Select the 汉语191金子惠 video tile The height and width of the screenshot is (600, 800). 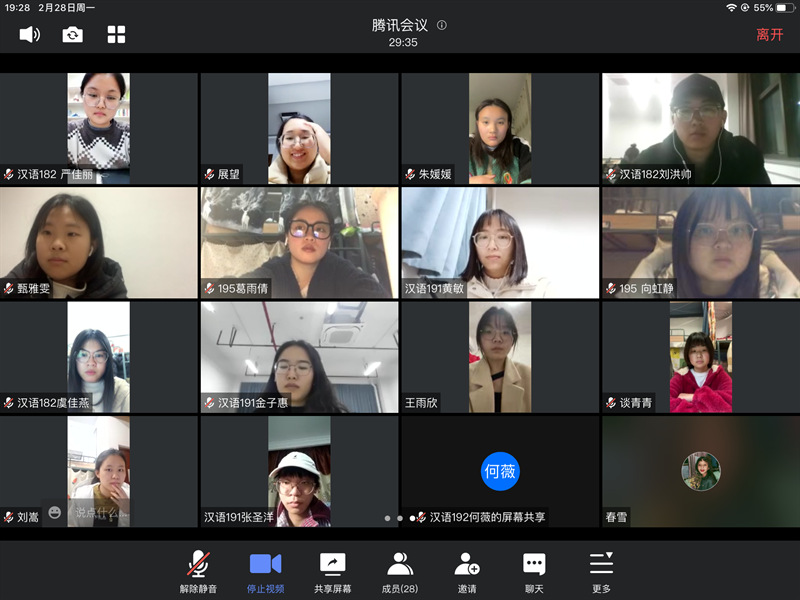pos(299,357)
